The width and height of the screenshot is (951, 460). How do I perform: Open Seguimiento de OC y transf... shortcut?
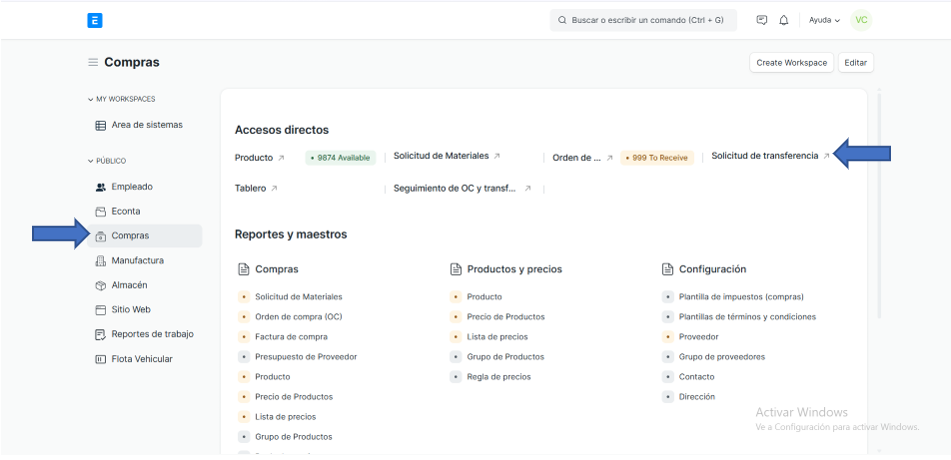click(455, 189)
